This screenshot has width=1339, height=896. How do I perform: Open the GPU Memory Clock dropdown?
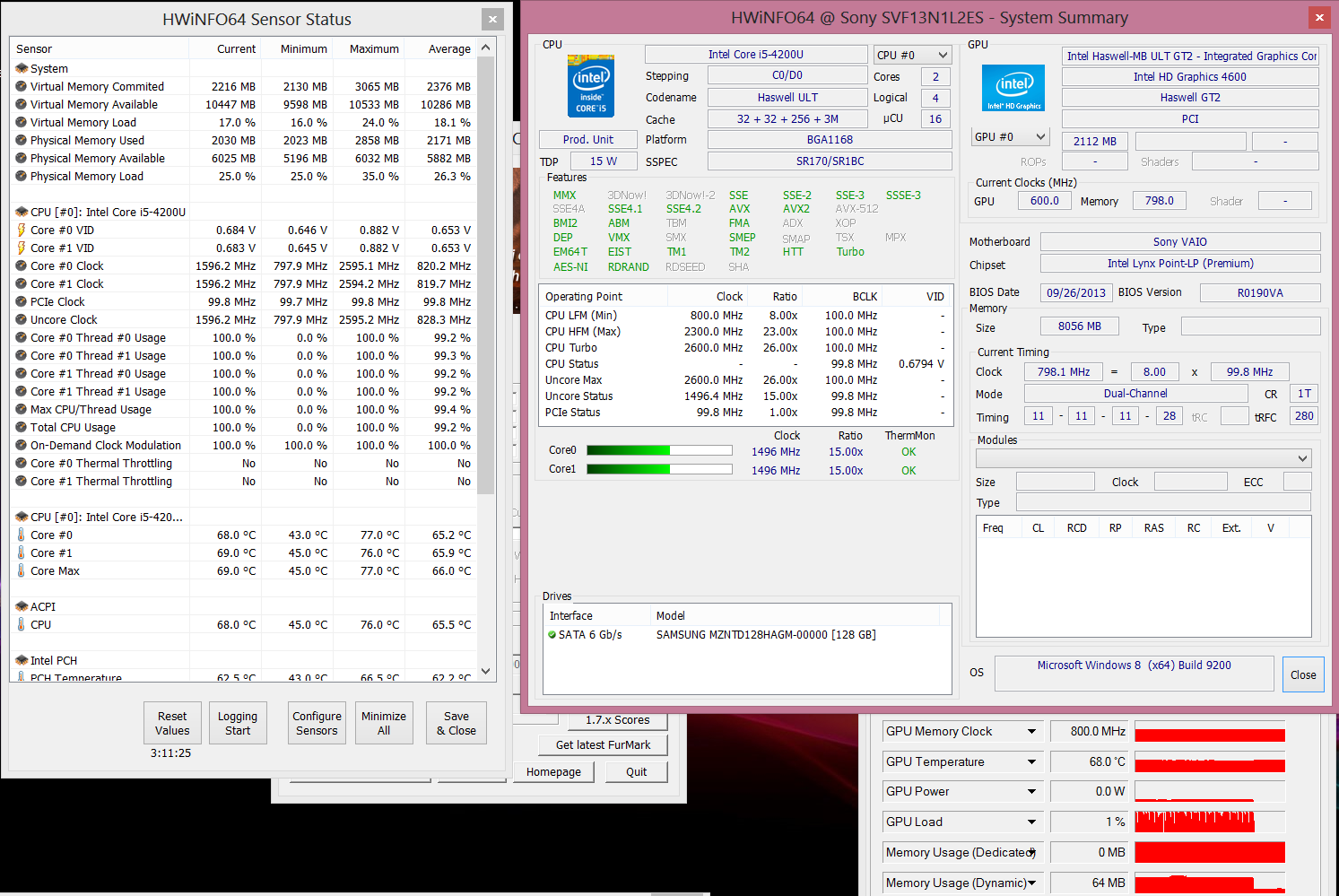[1032, 732]
